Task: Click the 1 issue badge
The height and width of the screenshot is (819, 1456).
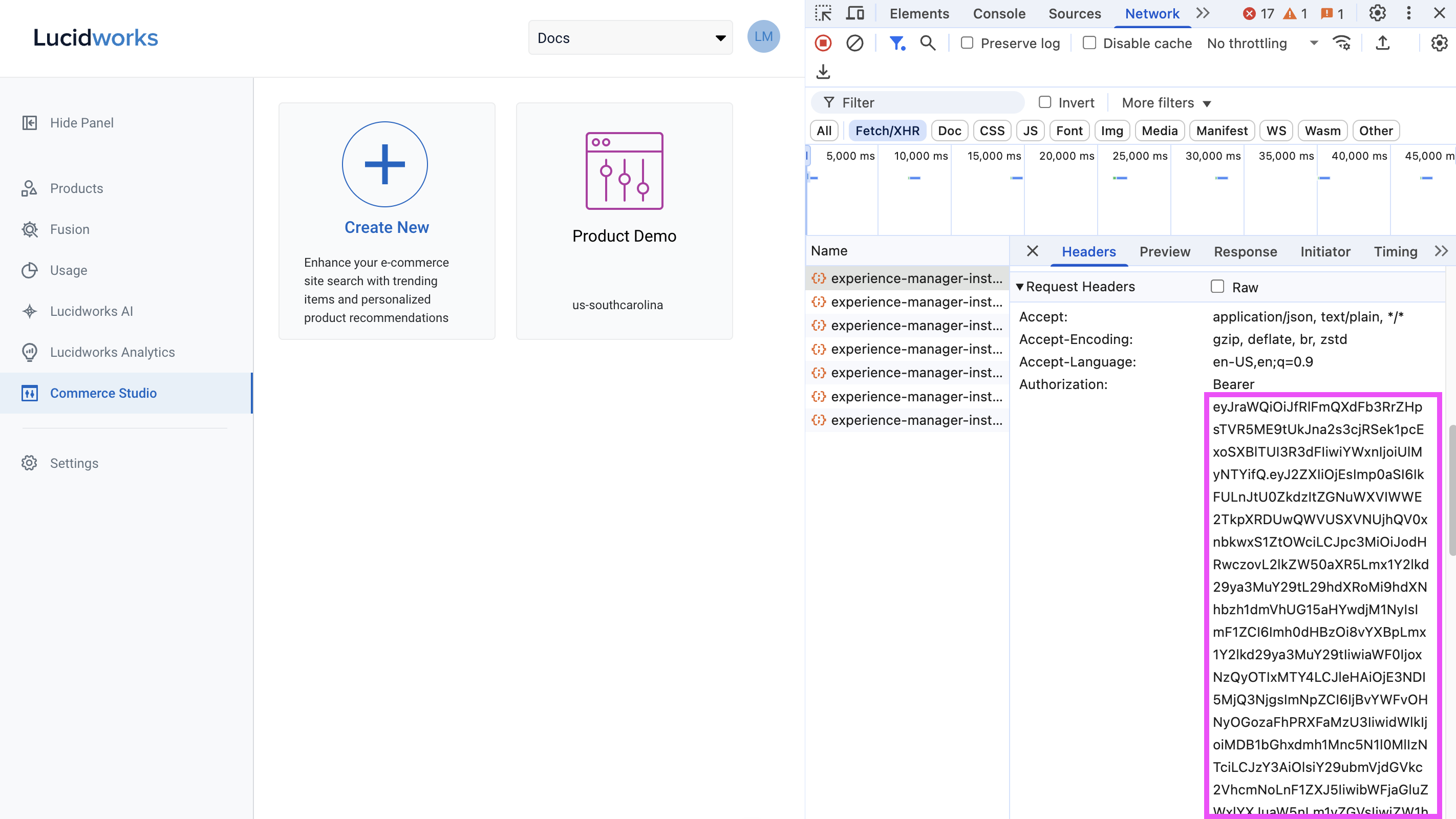Action: click(x=1332, y=14)
